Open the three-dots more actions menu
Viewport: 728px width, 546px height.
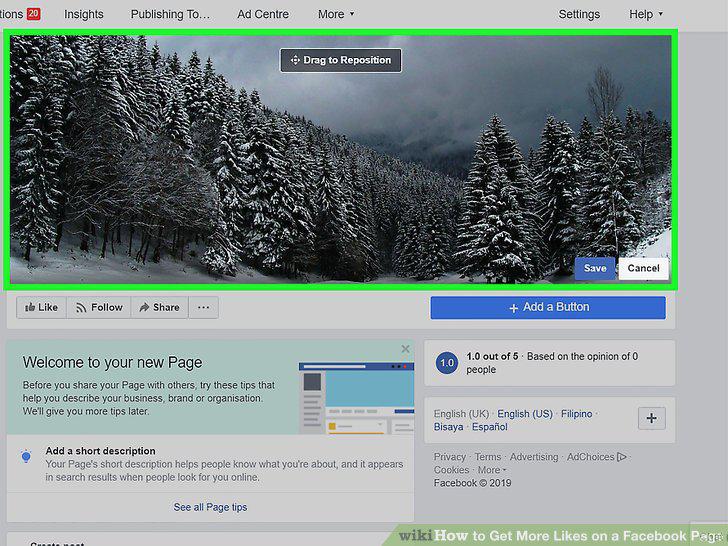point(203,307)
